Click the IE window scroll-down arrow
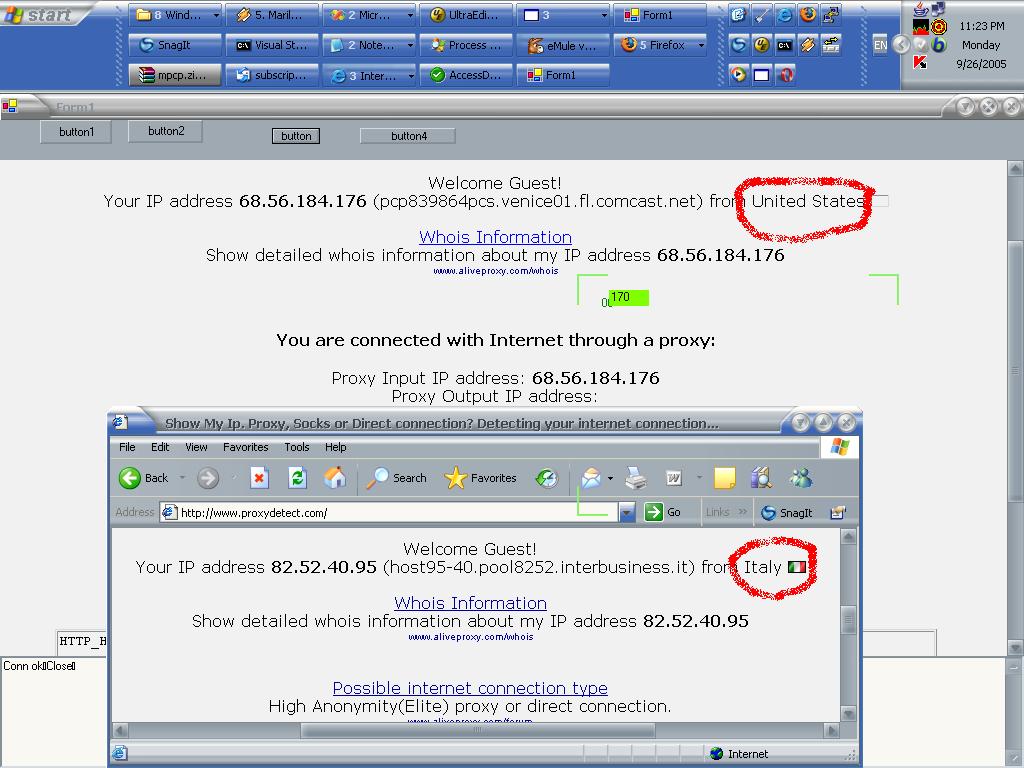Screen dimensions: 1024x768 coord(848,713)
